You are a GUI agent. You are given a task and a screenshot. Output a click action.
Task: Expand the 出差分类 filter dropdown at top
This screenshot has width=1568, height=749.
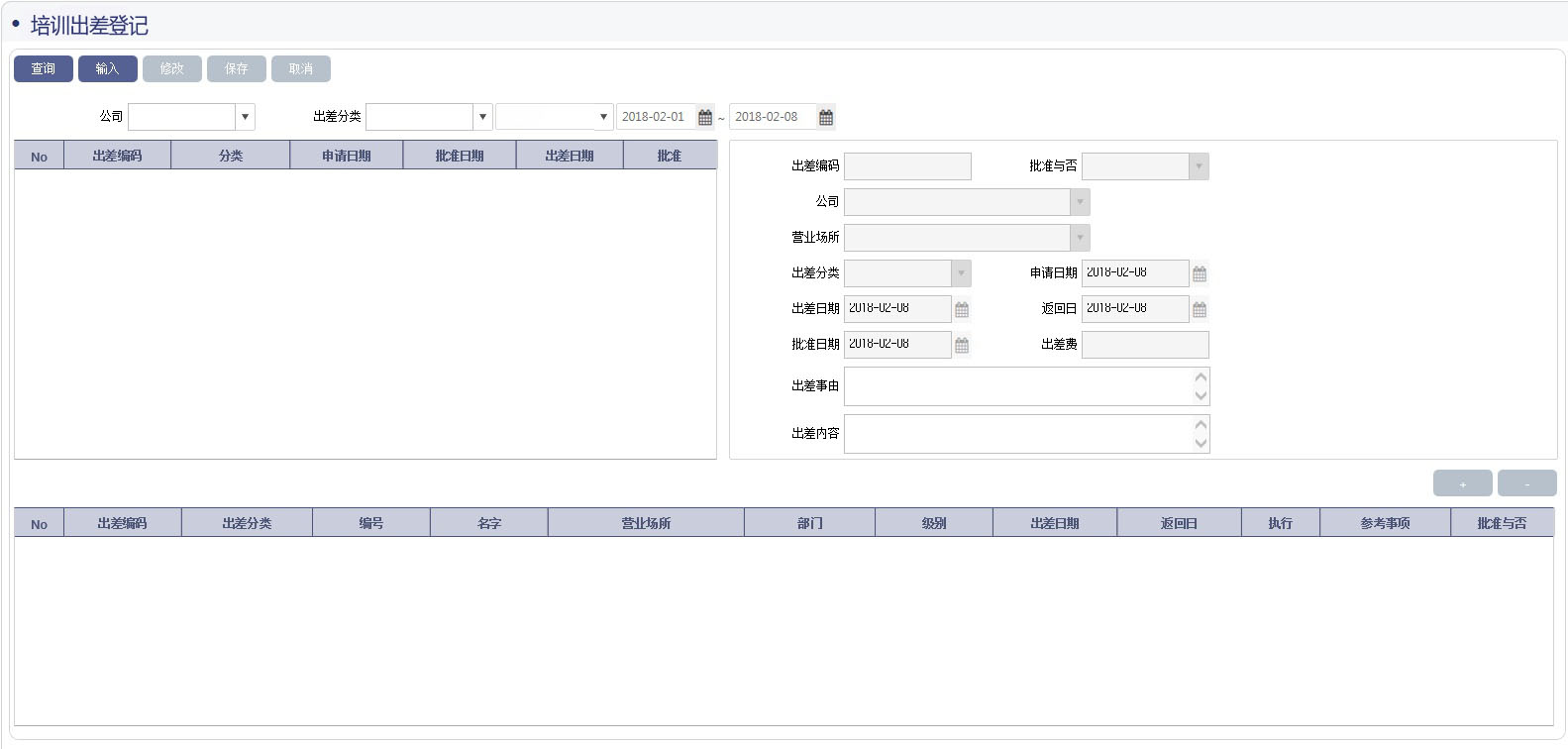482,117
